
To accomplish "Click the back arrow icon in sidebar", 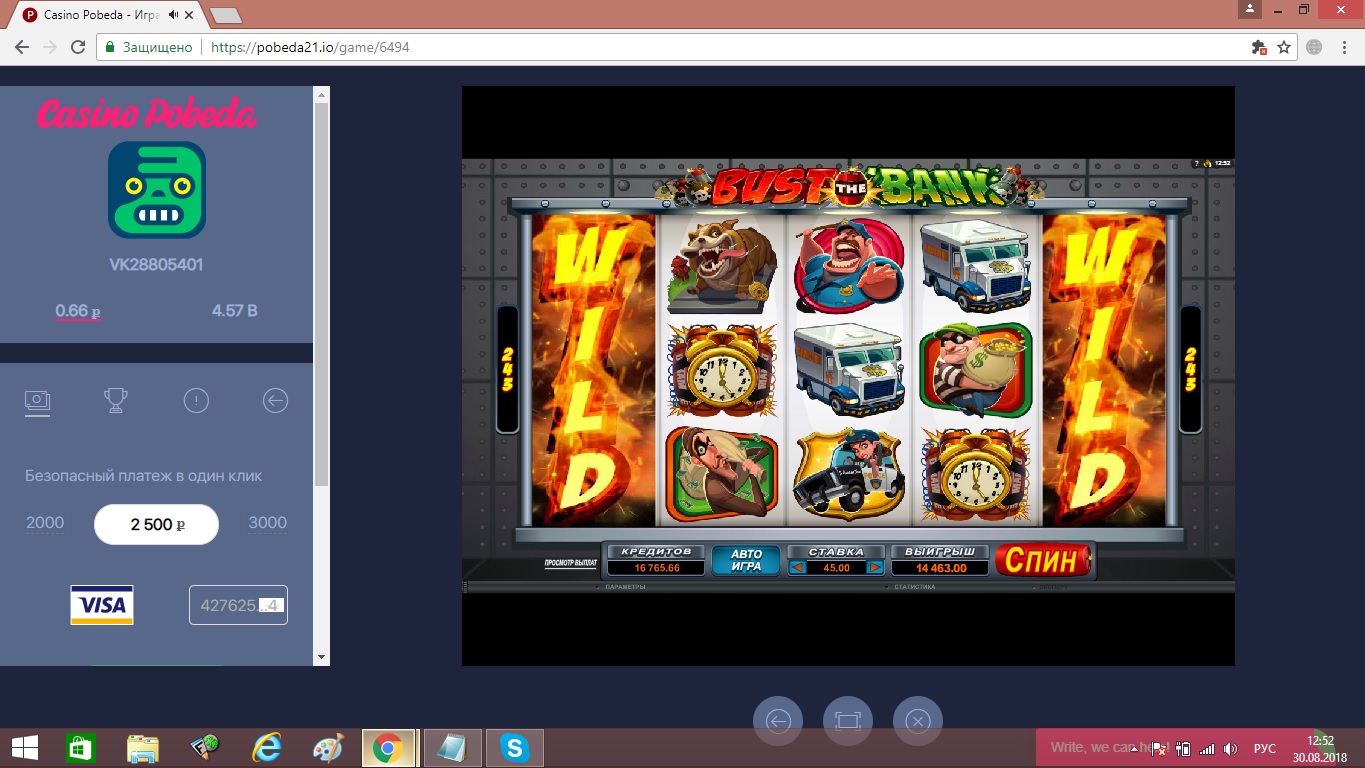I will pyautogui.click(x=275, y=401).
